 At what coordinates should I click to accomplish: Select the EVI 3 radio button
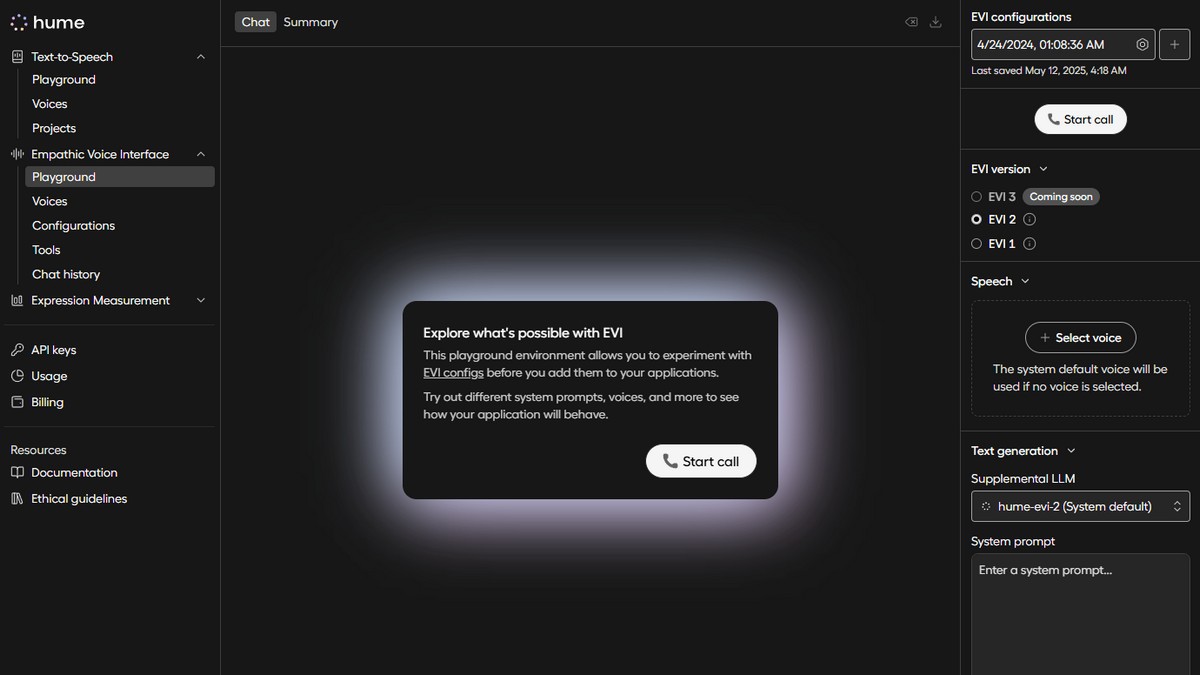point(977,197)
